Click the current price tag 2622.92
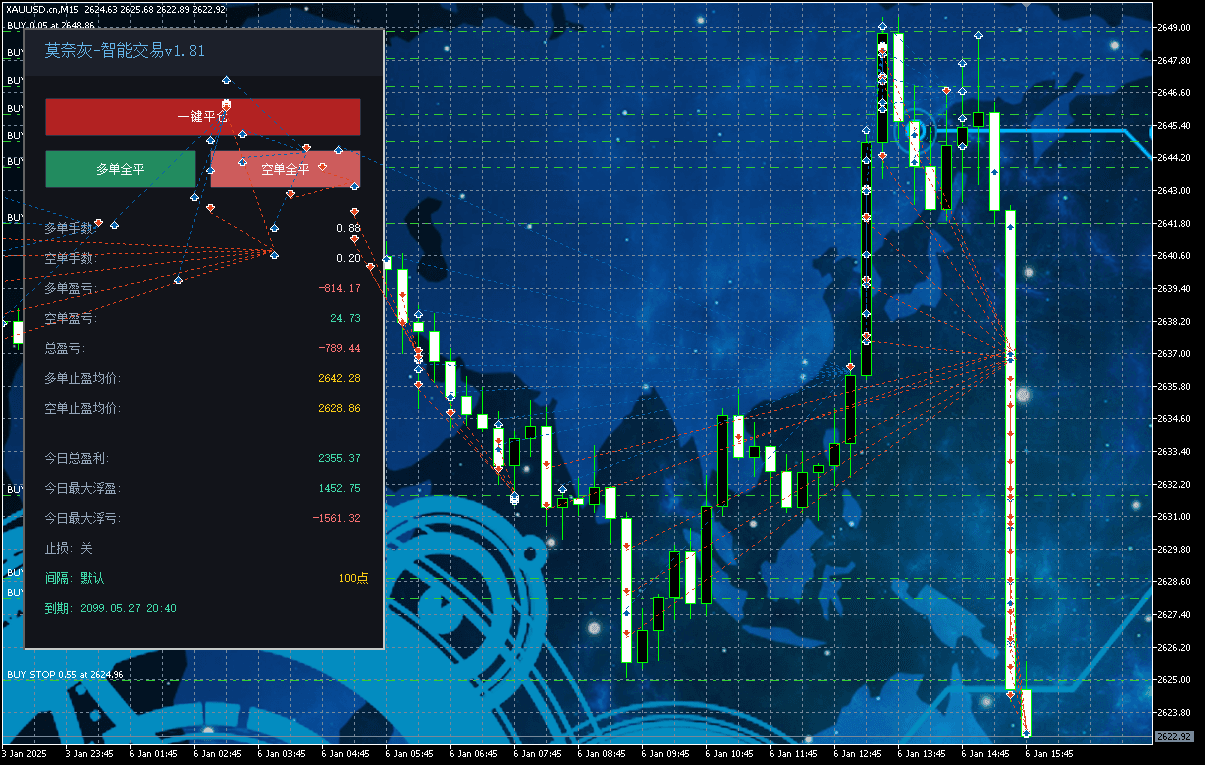The height and width of the screenshot is (765, 1205). click(x=1173, y=736)
